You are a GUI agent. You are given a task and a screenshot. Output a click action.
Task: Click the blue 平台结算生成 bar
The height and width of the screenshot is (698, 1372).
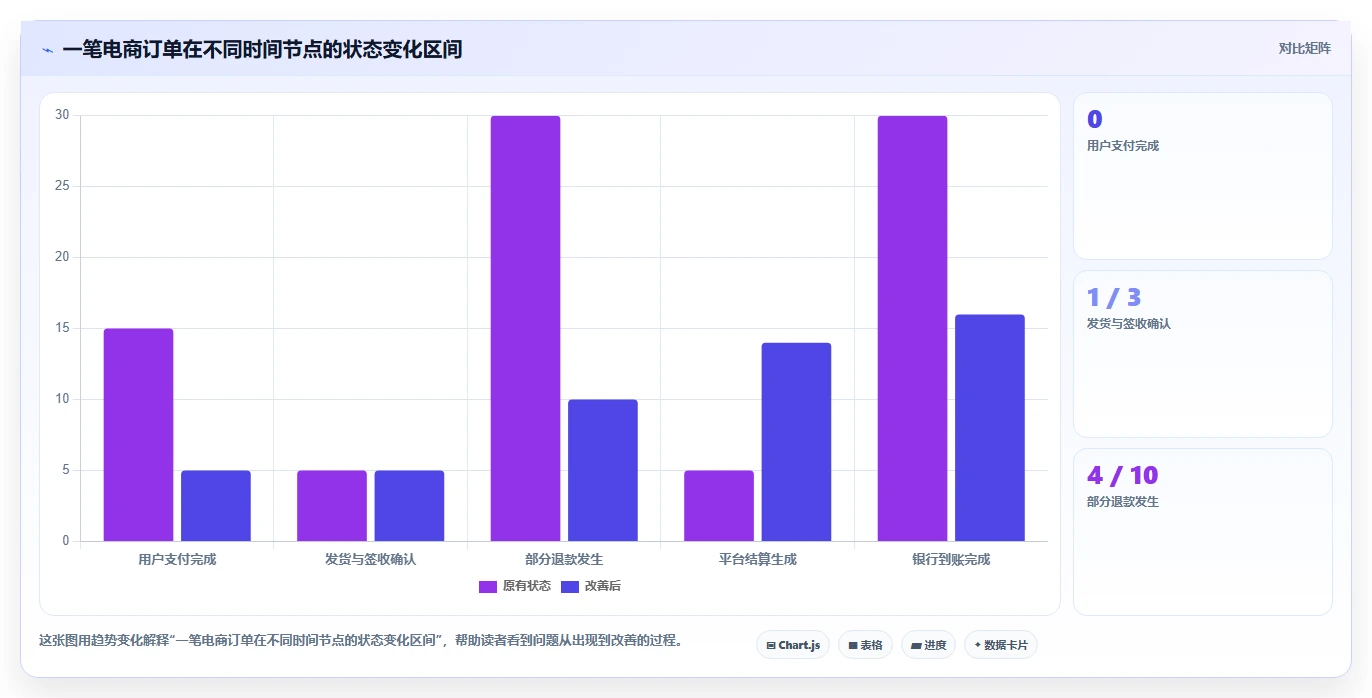click(796, 442)
